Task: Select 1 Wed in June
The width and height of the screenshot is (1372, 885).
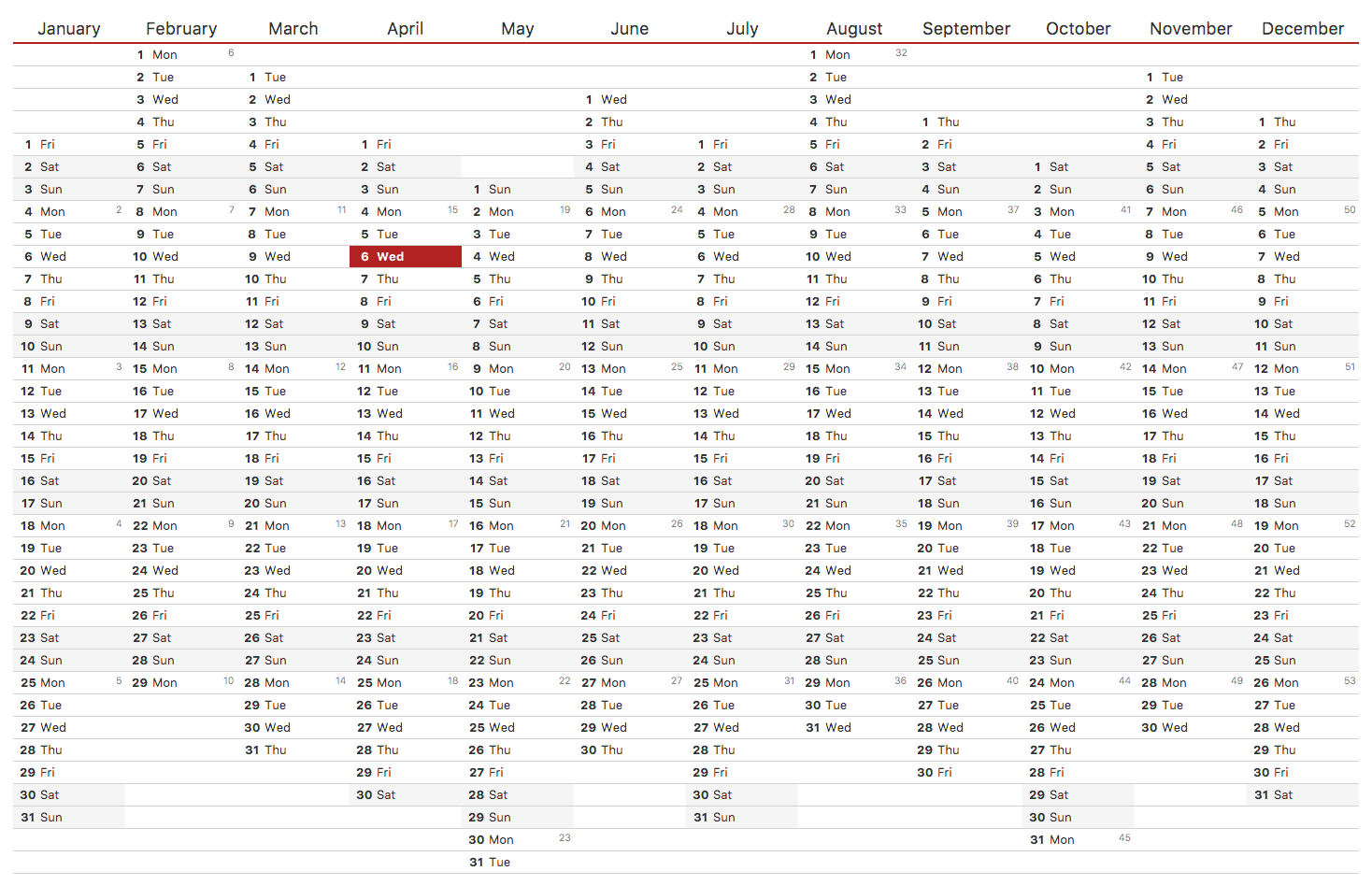Action: point(630,99)
